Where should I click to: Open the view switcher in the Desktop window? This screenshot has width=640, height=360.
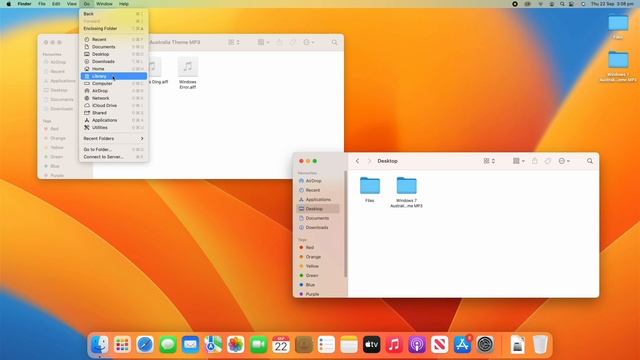pyautogui.click(x=489, y=161)
